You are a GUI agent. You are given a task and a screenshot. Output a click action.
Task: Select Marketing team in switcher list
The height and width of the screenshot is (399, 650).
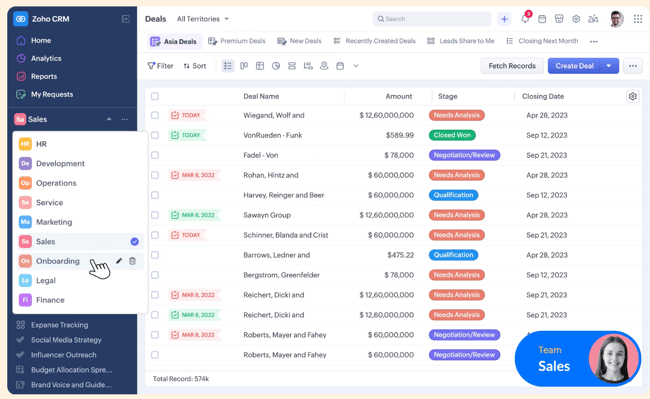[80, 222]
